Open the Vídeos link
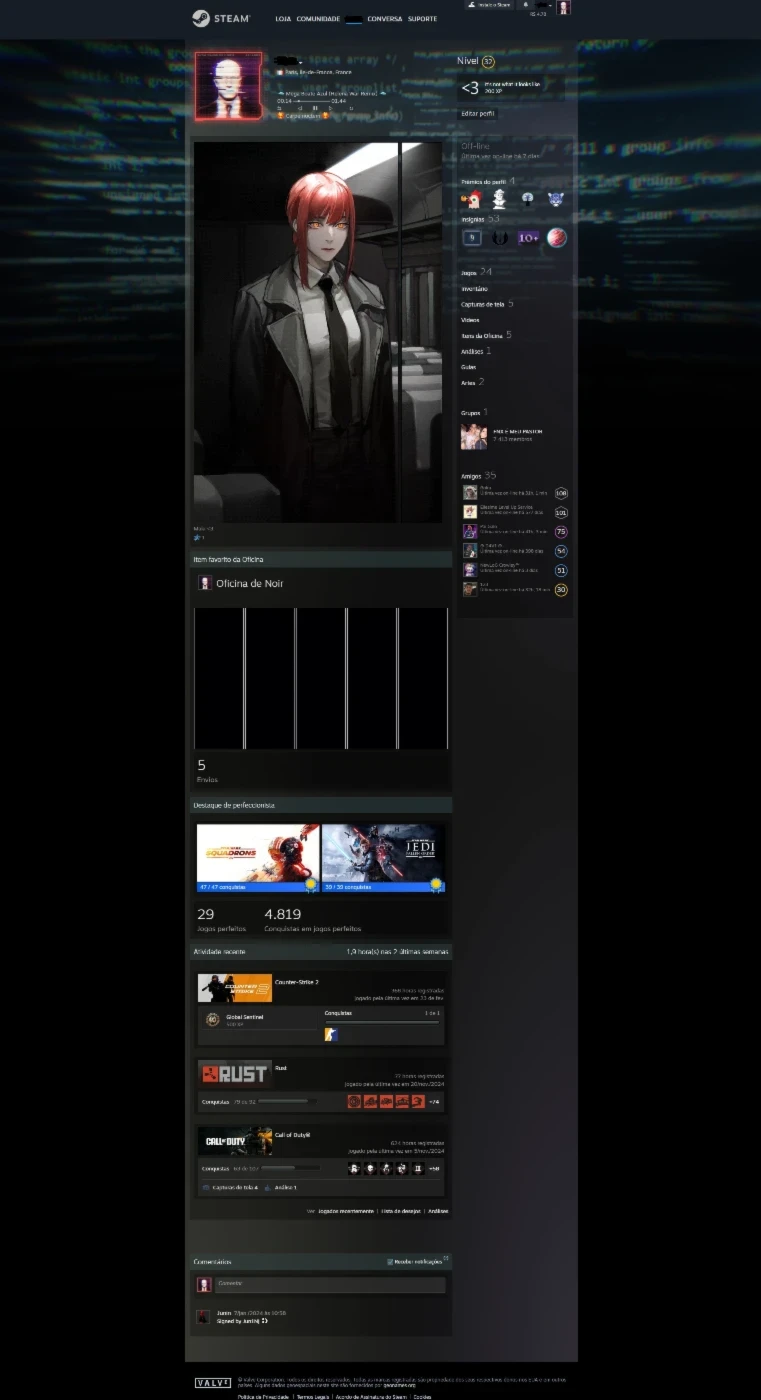 [x=470, y=320]
